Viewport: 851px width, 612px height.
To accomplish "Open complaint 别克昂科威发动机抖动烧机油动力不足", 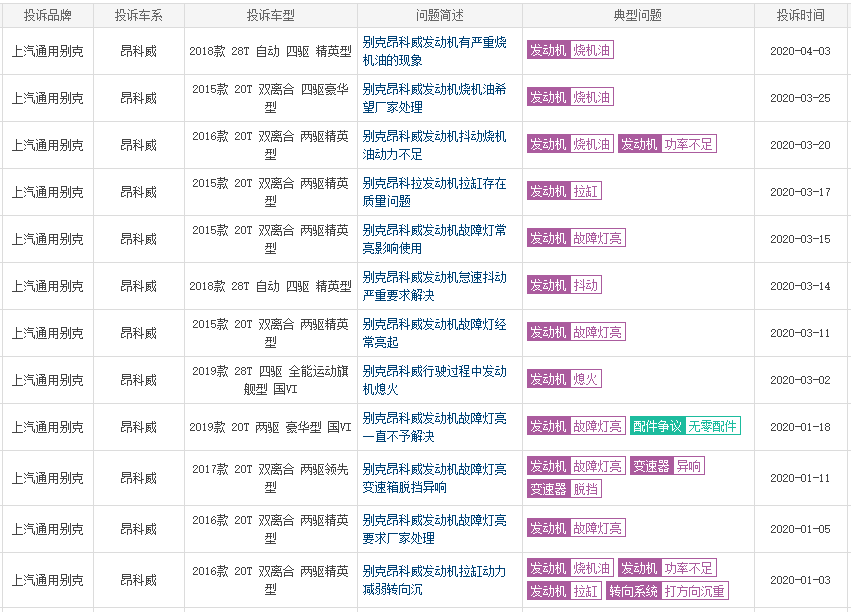I will [434, 145].
